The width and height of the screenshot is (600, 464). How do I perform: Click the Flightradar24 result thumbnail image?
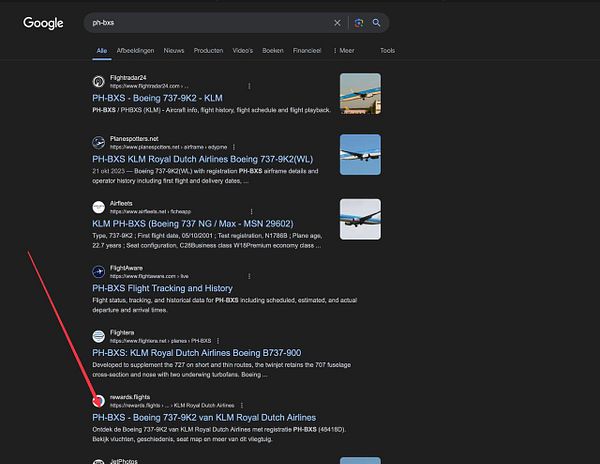click(360, 94)
